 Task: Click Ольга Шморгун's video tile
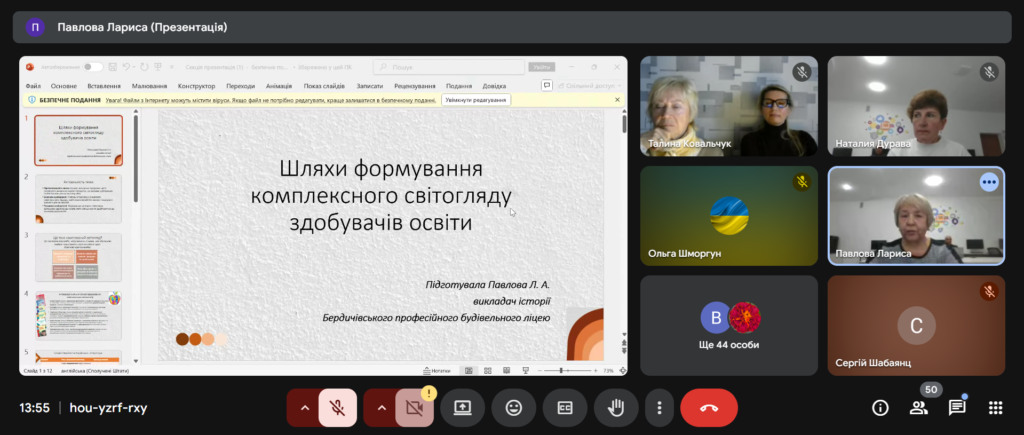(729, 215)
